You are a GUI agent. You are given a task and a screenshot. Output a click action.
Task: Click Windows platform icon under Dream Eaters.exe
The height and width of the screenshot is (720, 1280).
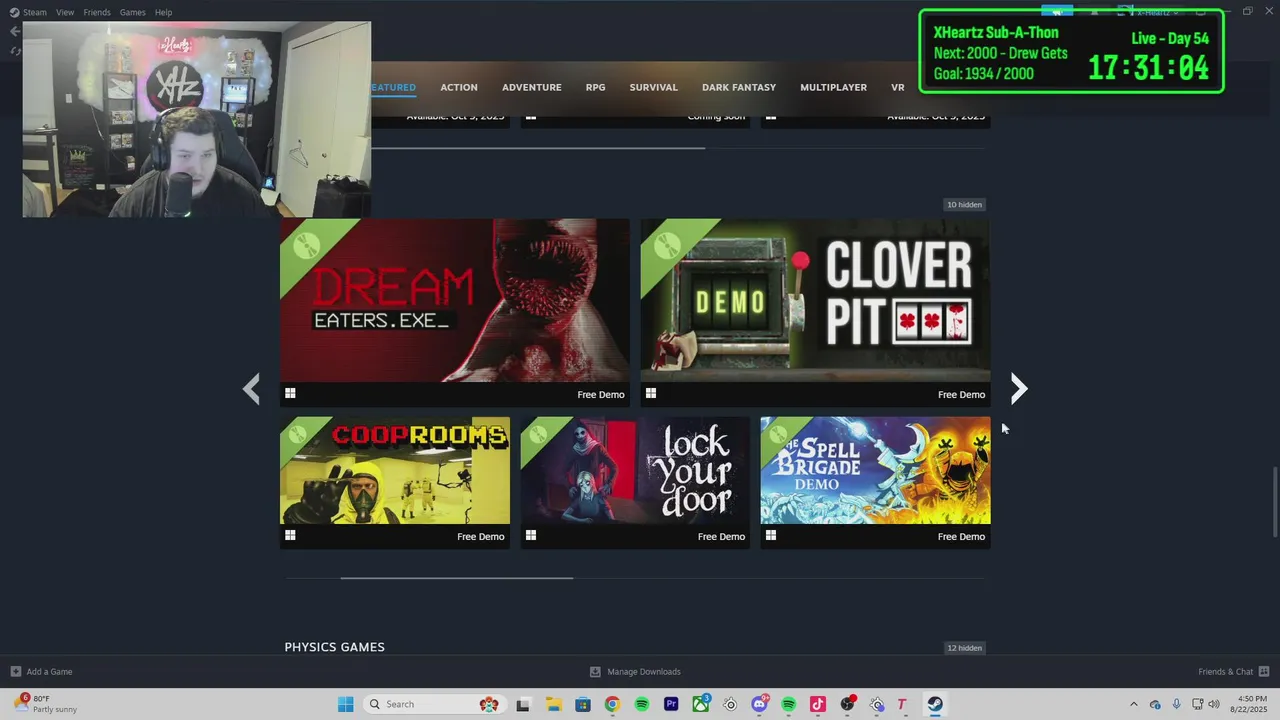click(290, 394)
